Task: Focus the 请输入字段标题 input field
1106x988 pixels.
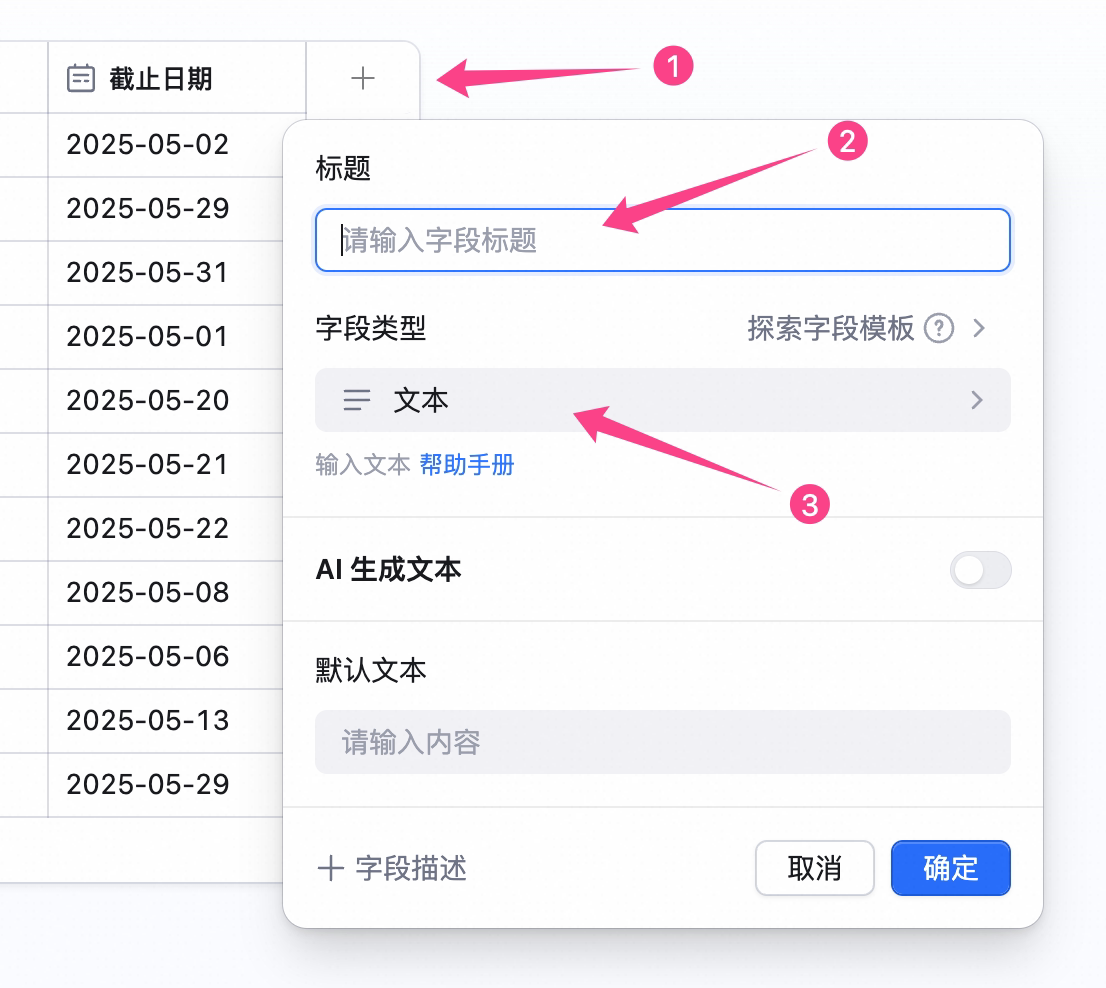Action: click(x=662, y=240)
